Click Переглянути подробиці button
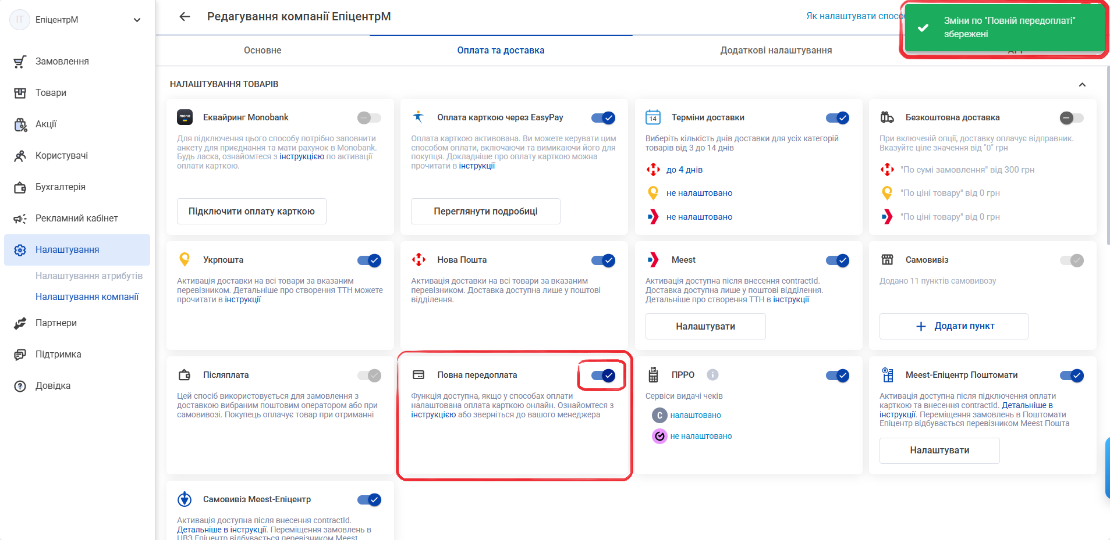 coord(486,211)
